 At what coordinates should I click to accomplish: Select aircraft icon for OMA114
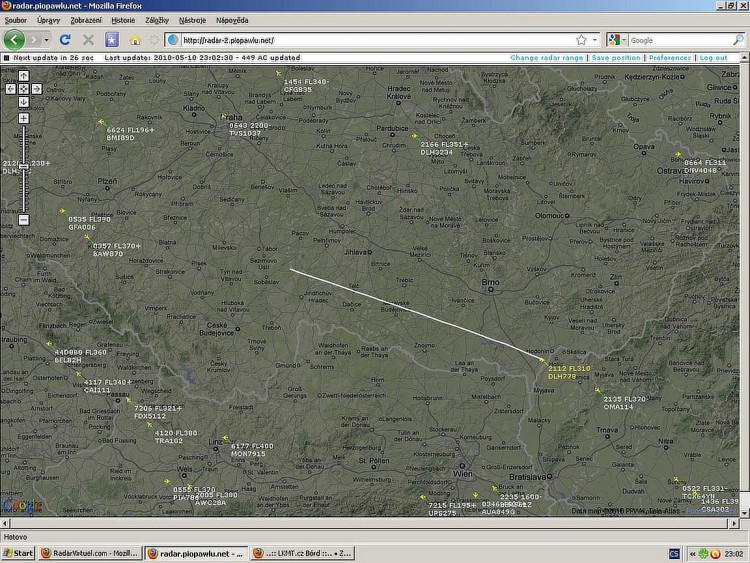[597, 391]
